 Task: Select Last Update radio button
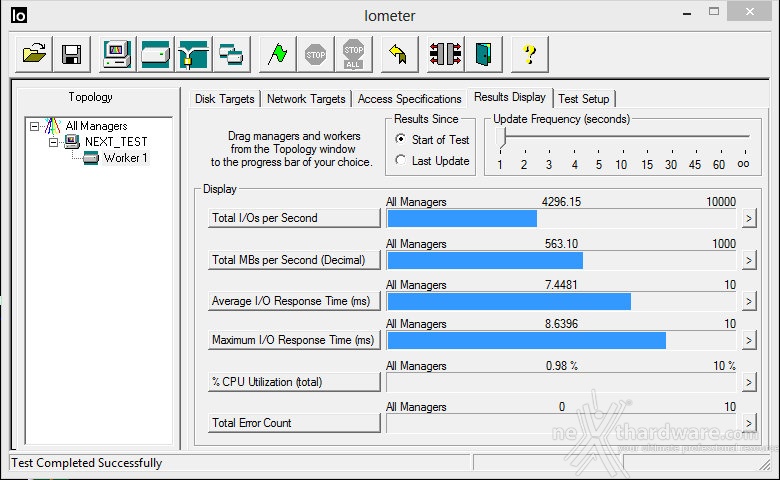[400, 160]
